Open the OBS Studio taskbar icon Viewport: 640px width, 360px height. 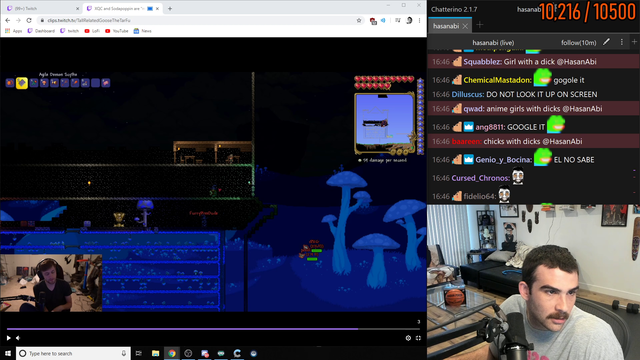tap(188, 353)
